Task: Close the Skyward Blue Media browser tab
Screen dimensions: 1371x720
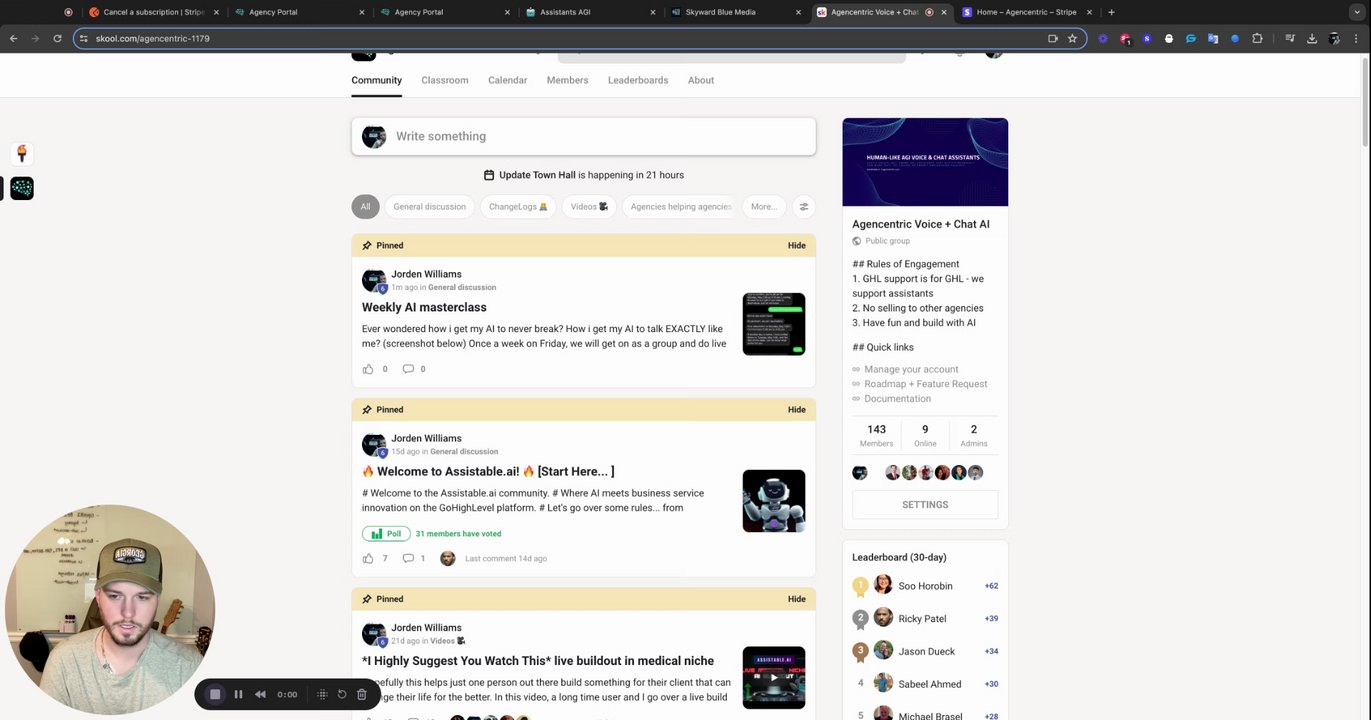Action: point(798,12)
